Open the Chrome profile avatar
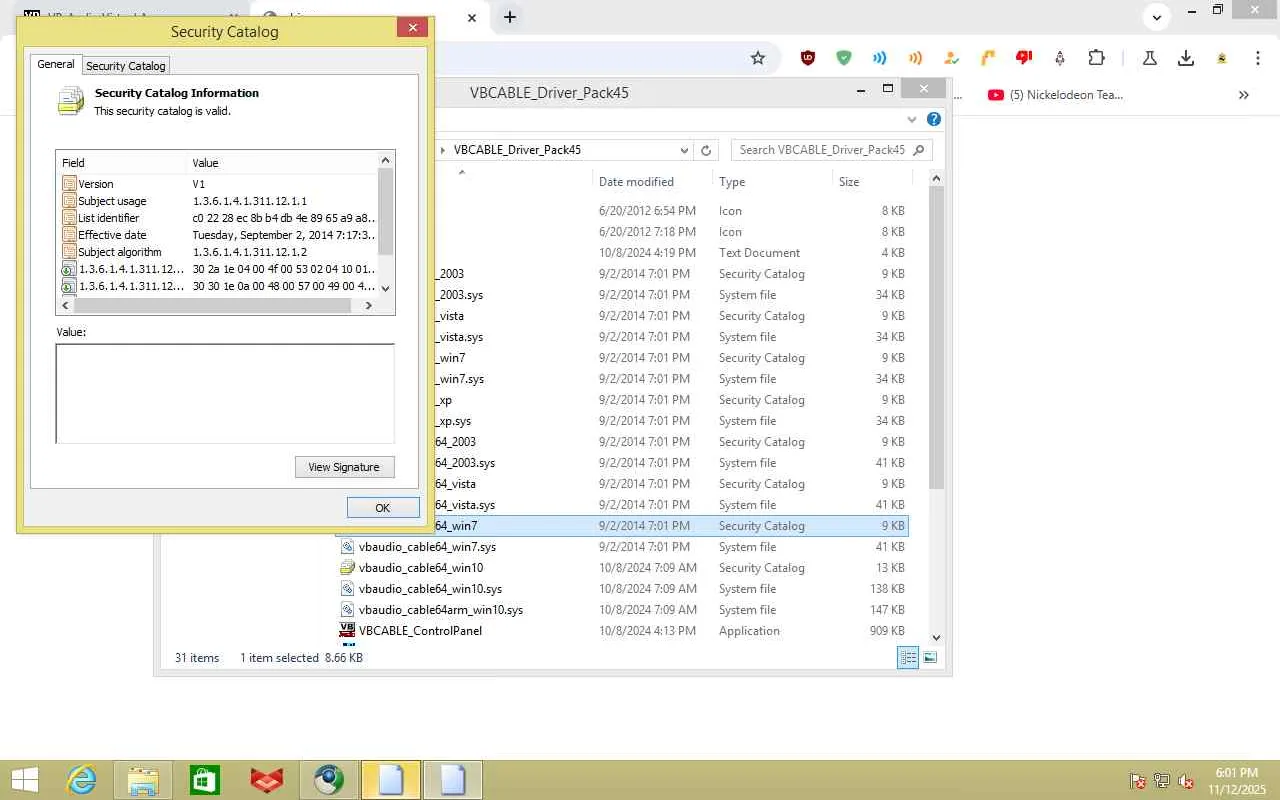The width and height of the screenshot is (1280, 800). (1222, 58)
